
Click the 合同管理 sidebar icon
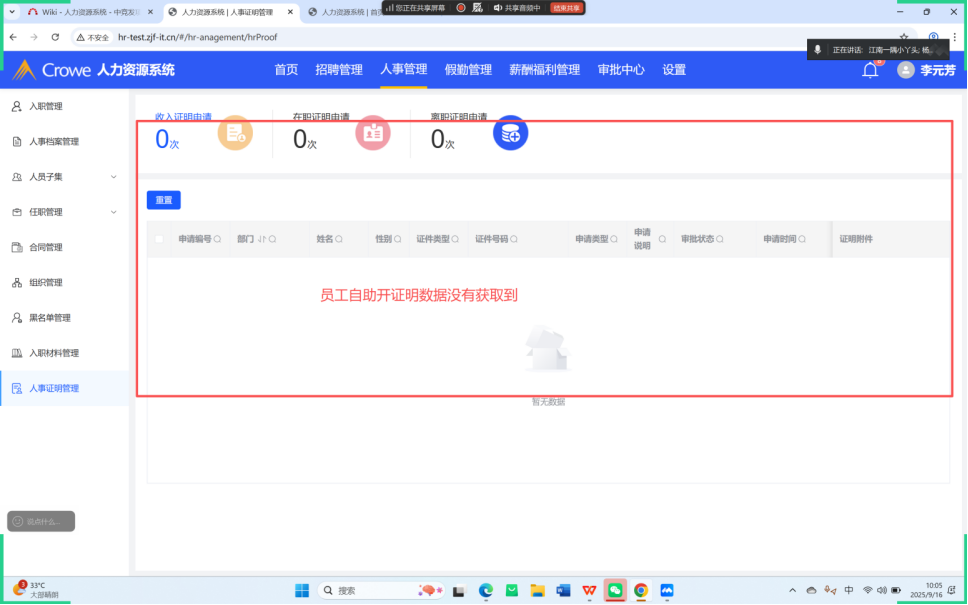[x=17, y=247]
